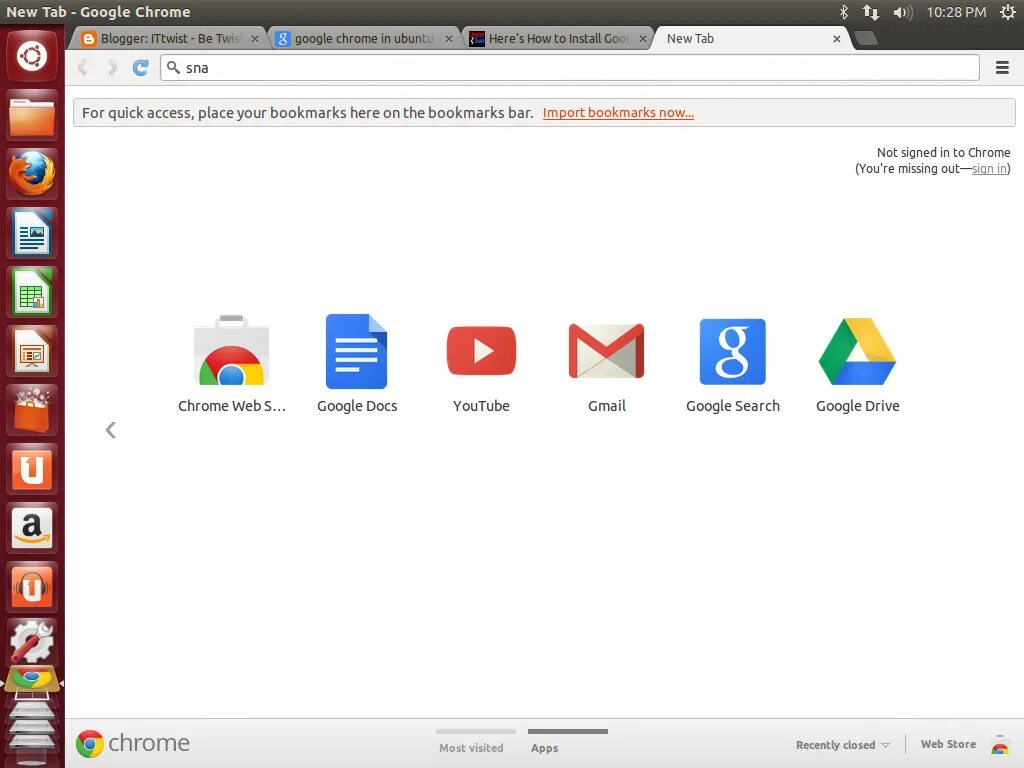Open LibreOffice Calc from launcher
The height and width of the screenshot is (768, 1024).
click(32, 292)
